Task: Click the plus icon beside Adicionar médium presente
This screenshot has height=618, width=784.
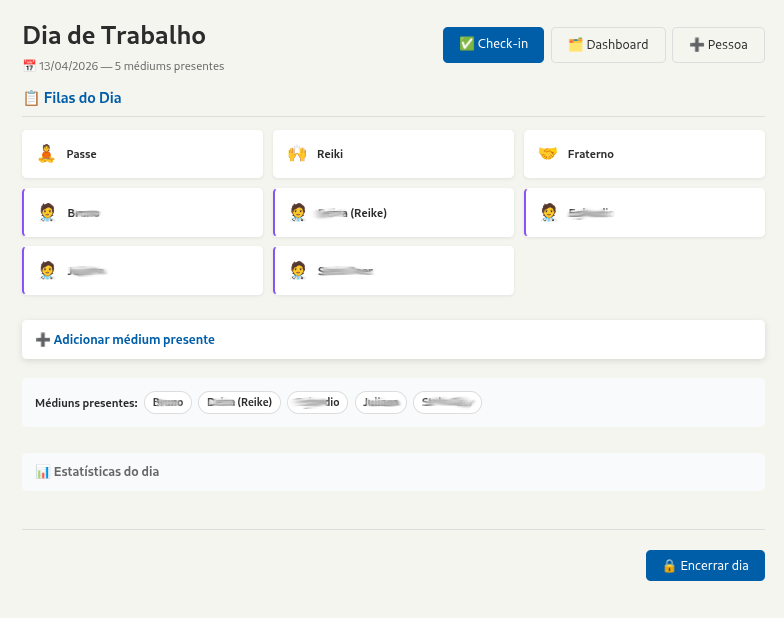Action: [x=43, y=340]
